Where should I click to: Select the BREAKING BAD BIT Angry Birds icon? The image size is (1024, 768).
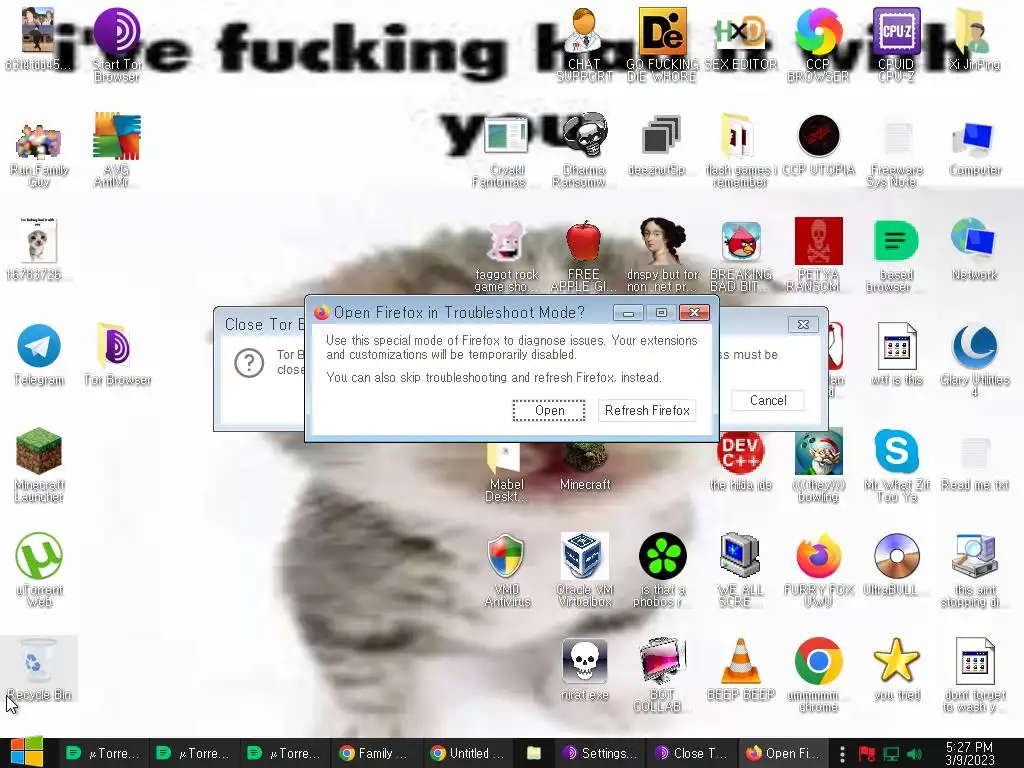[x=741, y=256]
